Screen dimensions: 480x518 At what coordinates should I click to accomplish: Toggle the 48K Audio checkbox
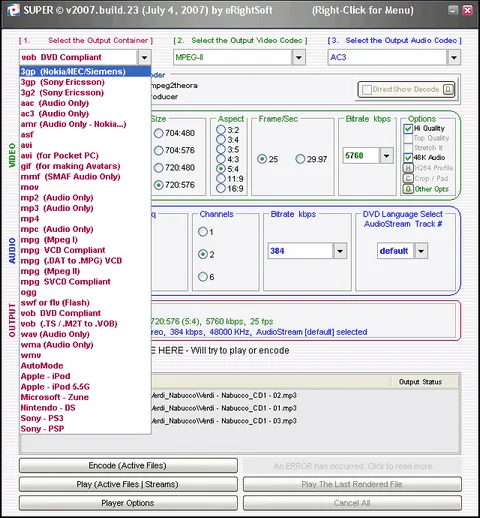[x=408, y=157]
